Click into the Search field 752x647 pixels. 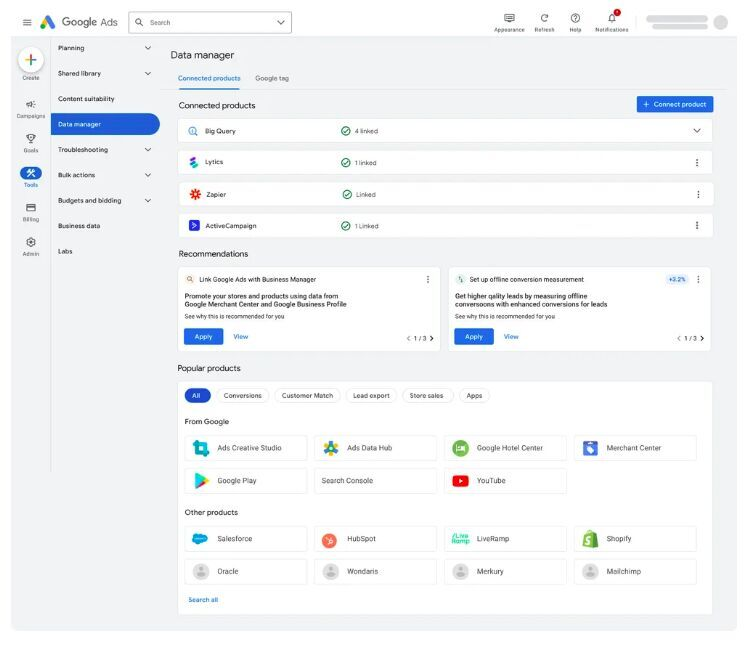209,23
